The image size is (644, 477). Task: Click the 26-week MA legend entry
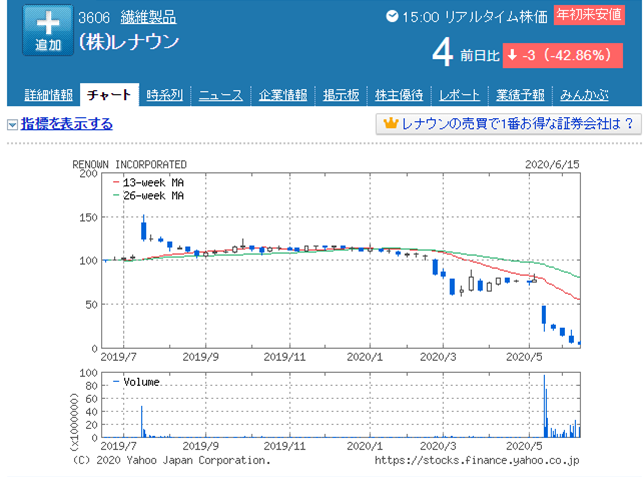149,196
